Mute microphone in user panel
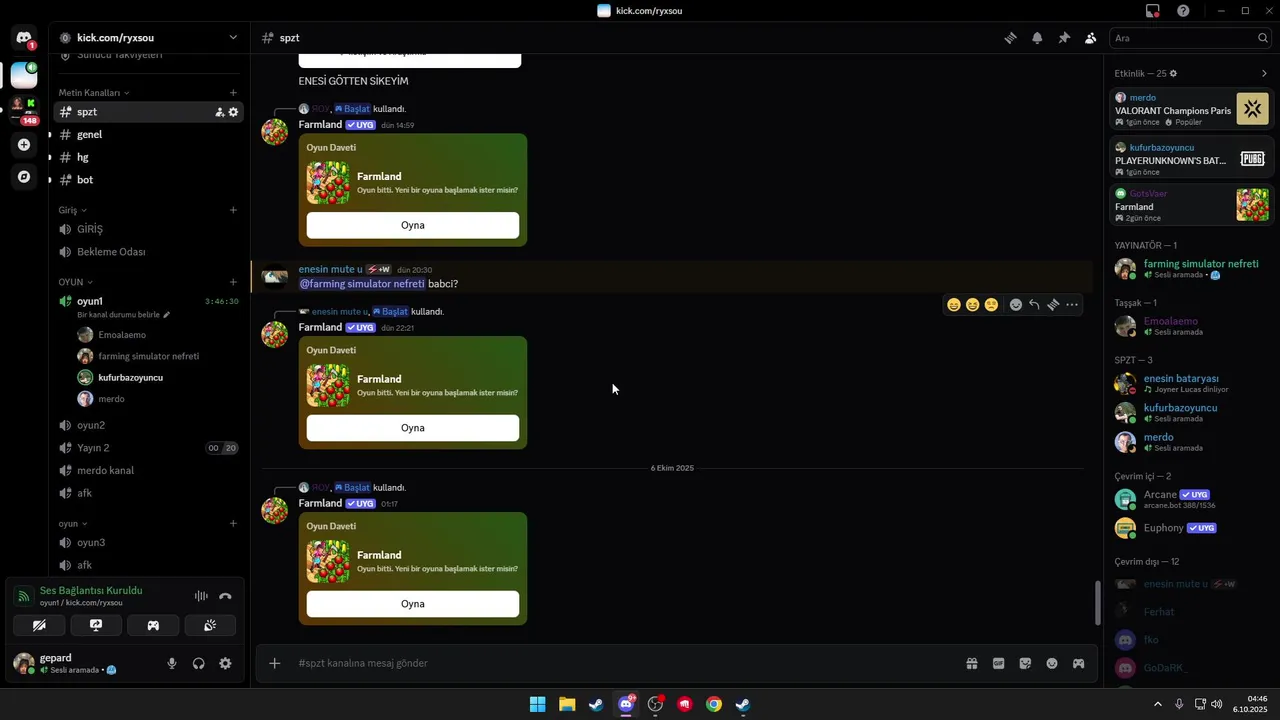 pyautogui.click(x=172, y=663)
